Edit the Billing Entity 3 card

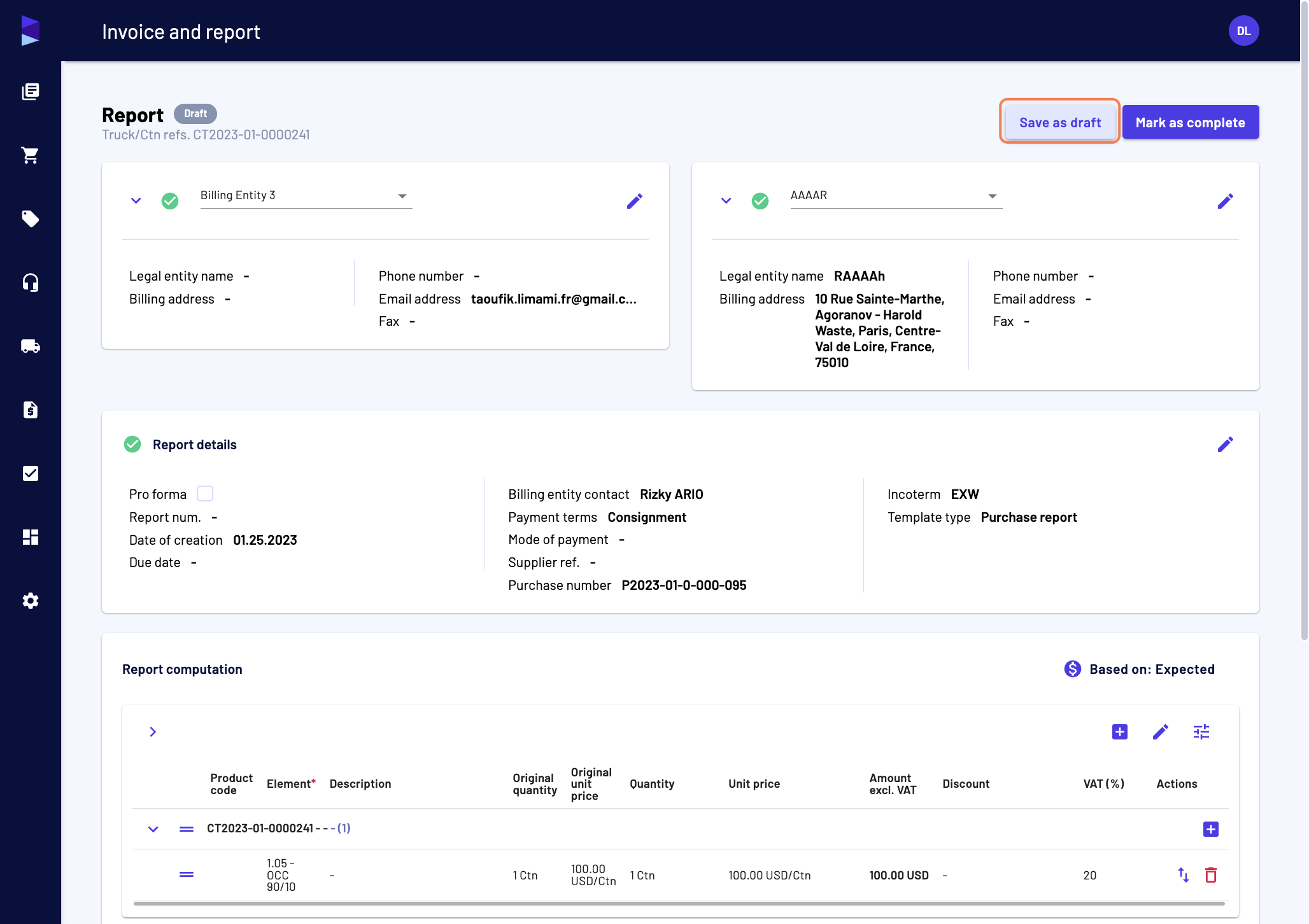point(635,201)
